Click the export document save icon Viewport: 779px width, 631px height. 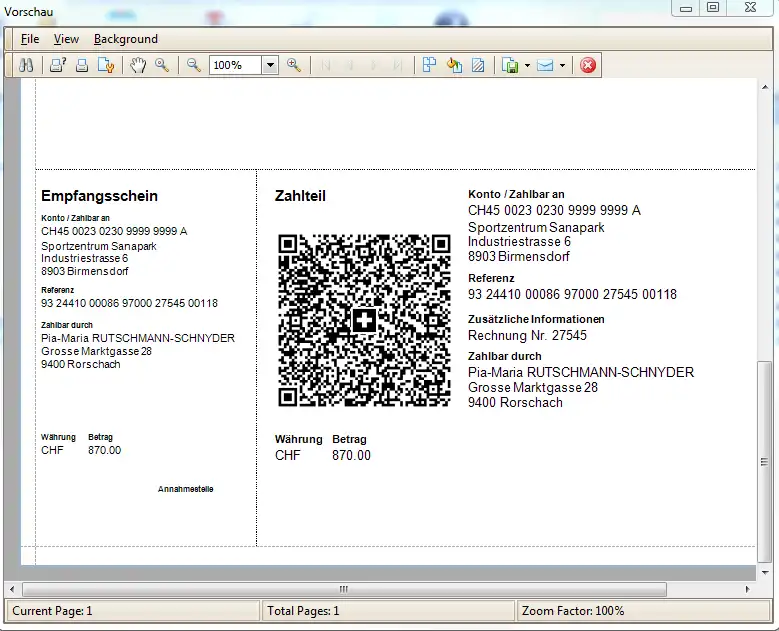(510, 65)
